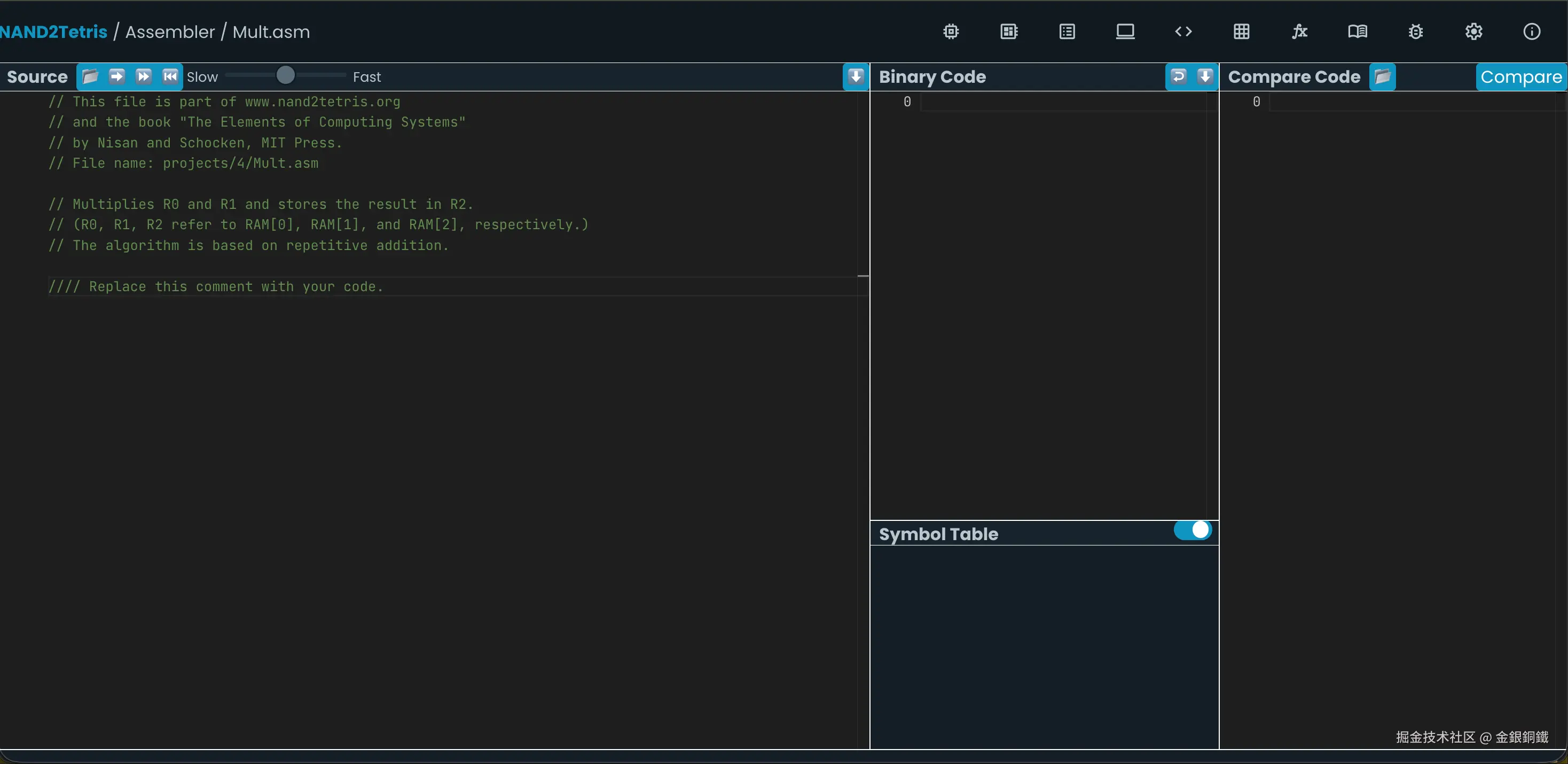Viewport: 1568px width, 764px height.
Task: Open the bitmap editor grid icon
Action: [x=1241, y=32]
